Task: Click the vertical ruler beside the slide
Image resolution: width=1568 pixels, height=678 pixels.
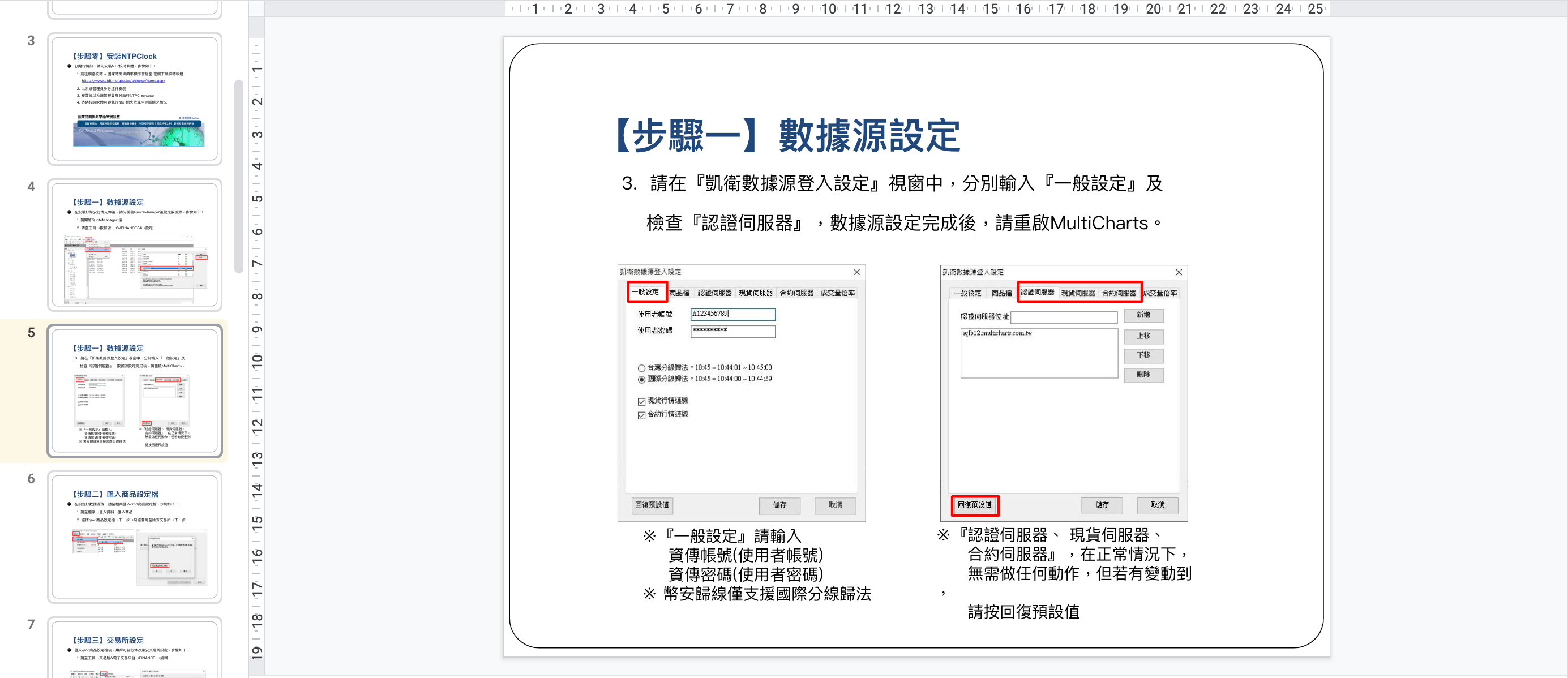Action: click(257, 347)
